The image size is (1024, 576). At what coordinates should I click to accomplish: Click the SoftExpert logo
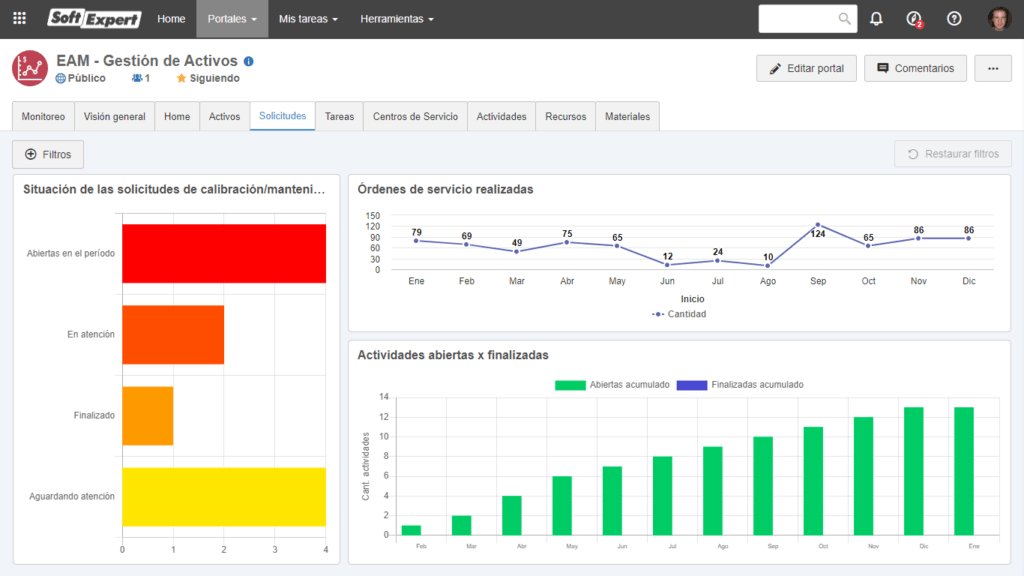[95, 19]
